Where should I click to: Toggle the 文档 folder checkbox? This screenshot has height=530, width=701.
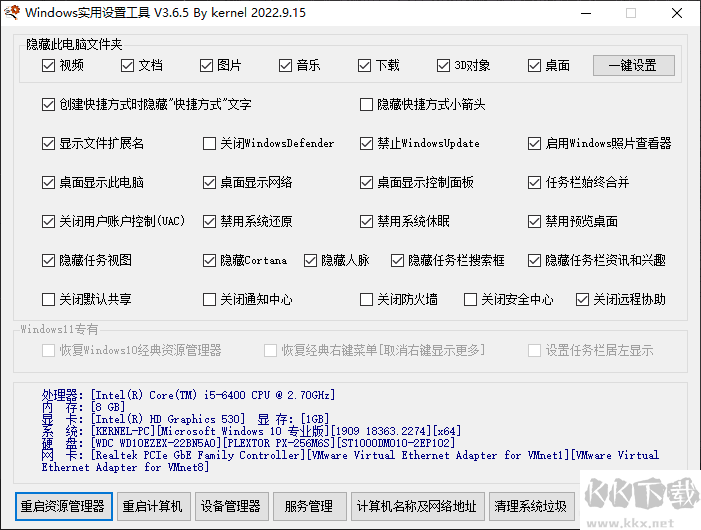tap(127, 66)
